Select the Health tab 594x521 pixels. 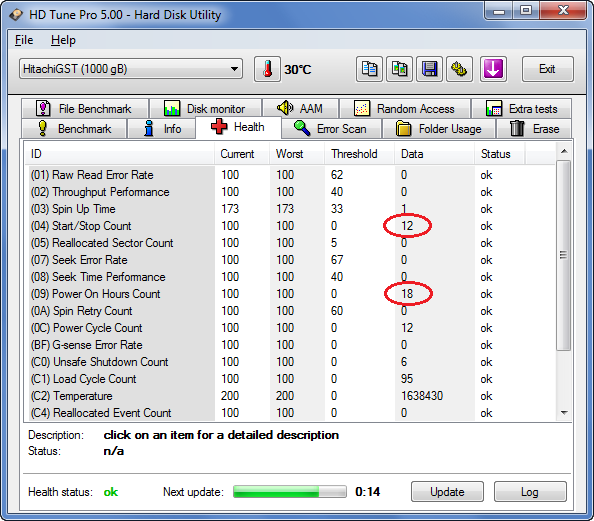[238, 127]
